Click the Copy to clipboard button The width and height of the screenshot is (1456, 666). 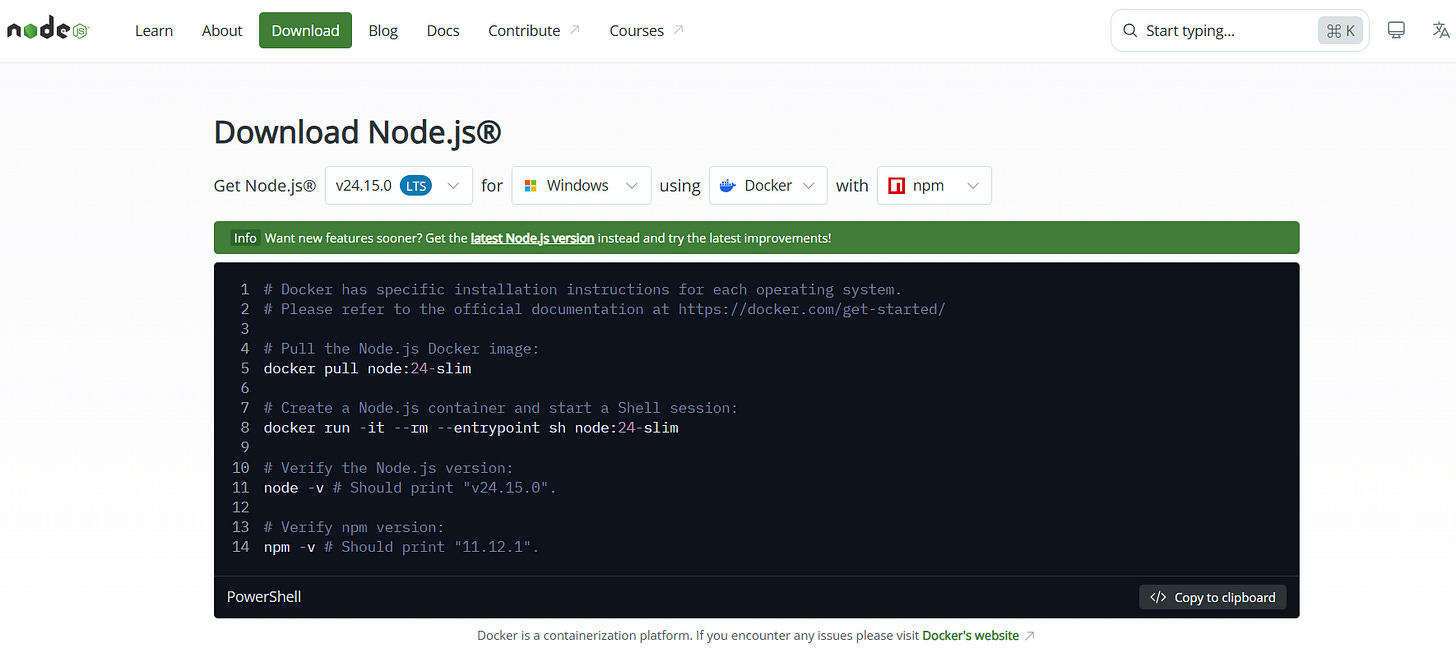1213,597
